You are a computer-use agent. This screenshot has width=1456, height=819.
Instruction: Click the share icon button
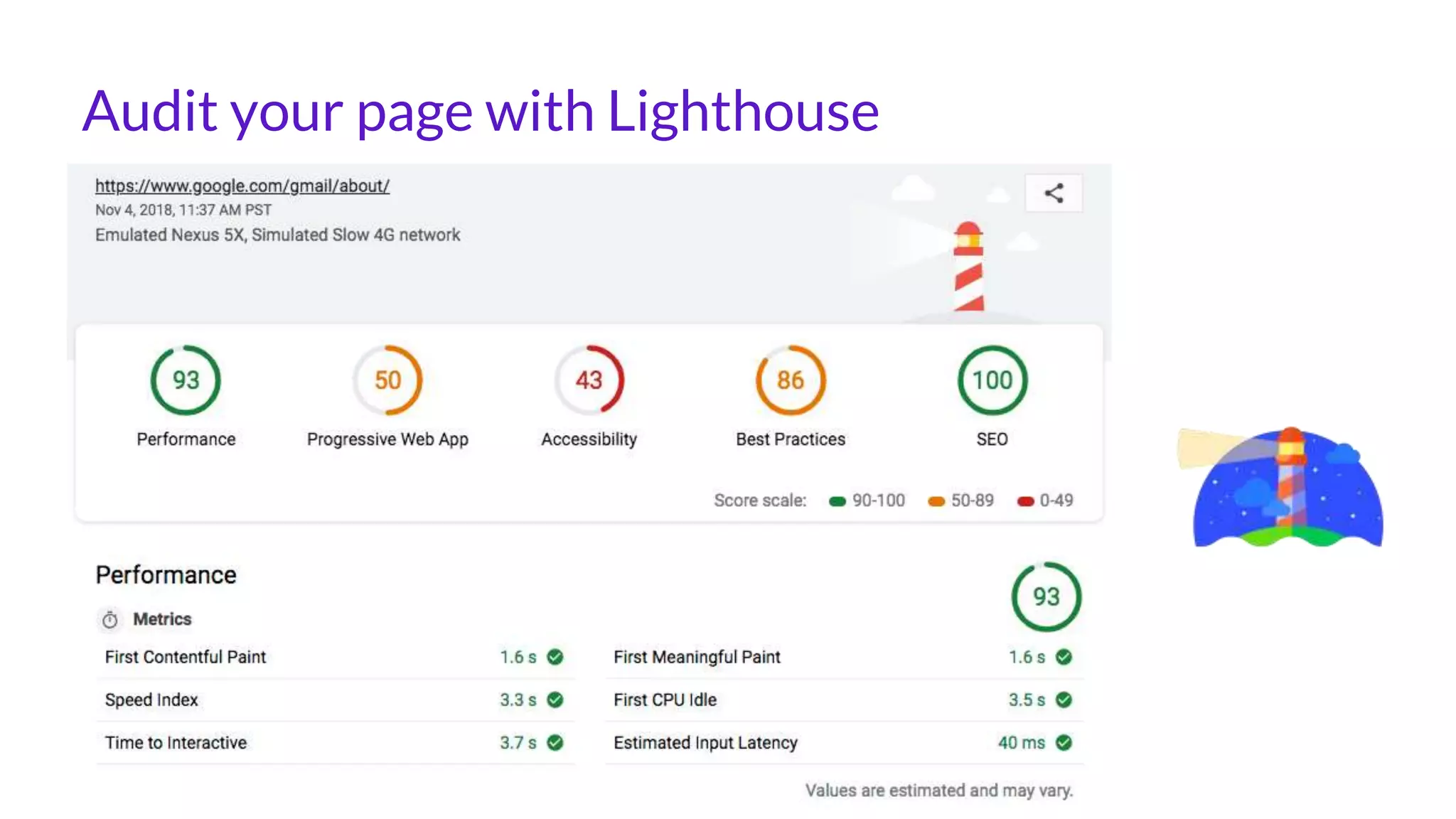point(1054,193)
